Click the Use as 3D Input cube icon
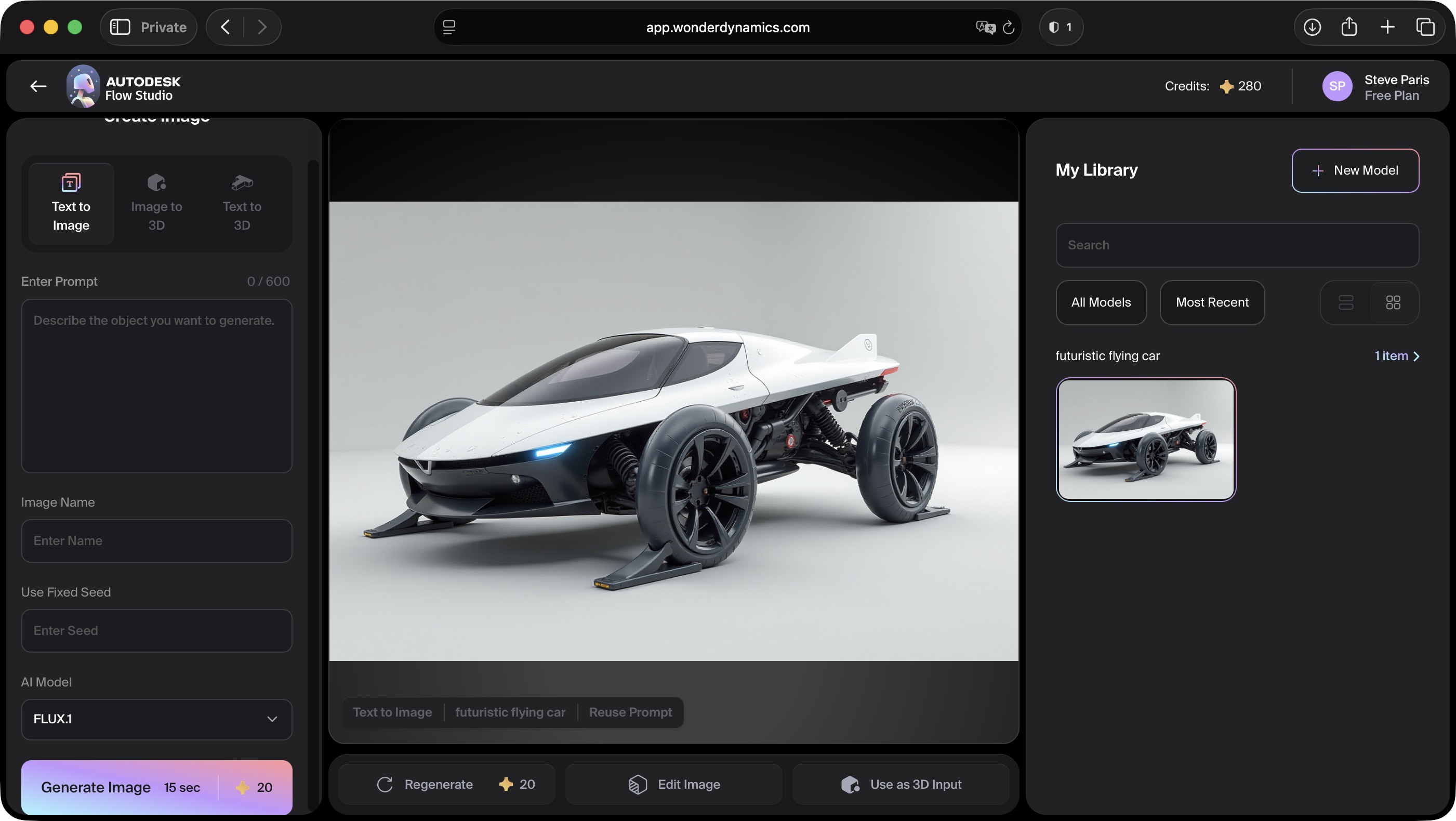The width and height of the screenshot is (1456, 821). pos(850,784)
